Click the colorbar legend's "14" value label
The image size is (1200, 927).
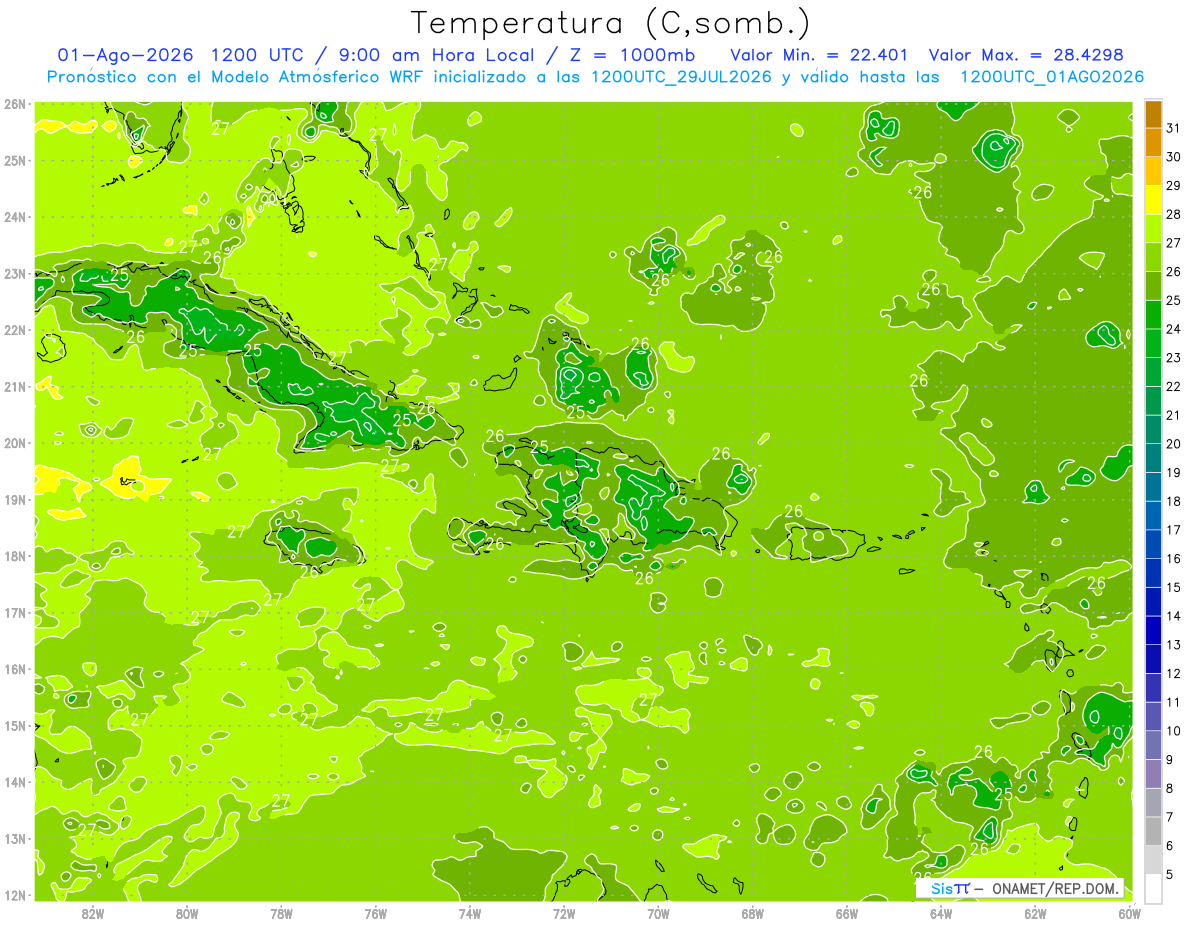(x=1173, y=615)
